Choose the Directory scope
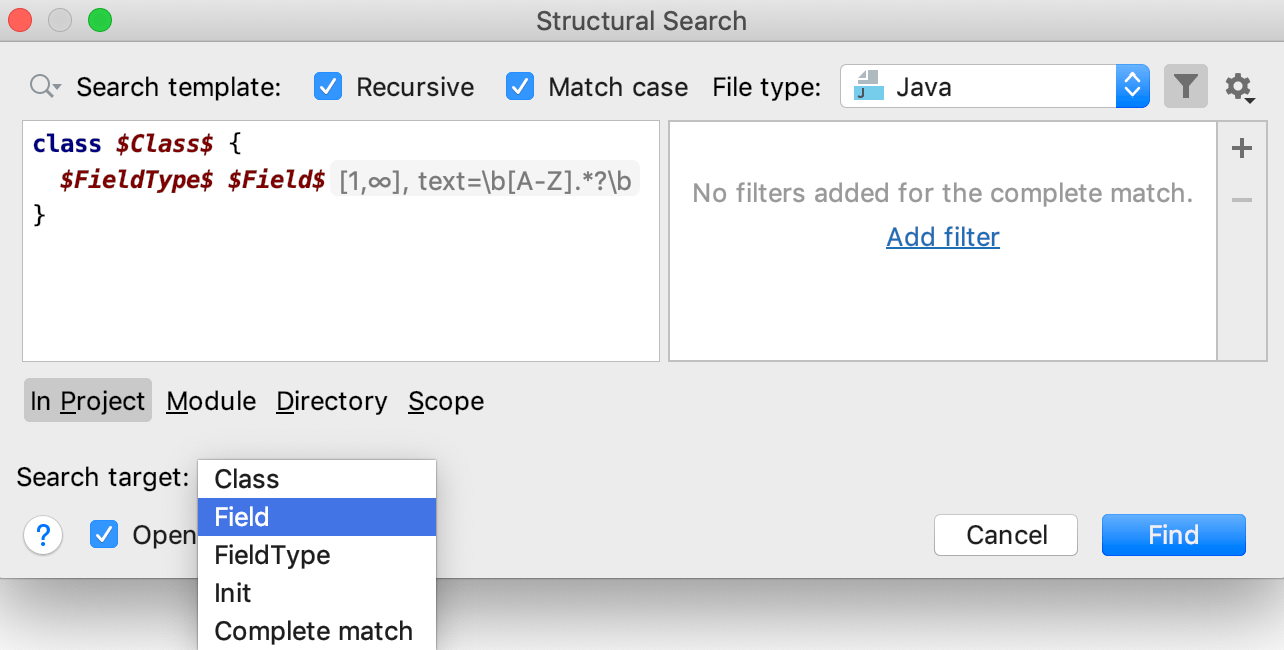The image size is (1284, 650). click(332, 401)
